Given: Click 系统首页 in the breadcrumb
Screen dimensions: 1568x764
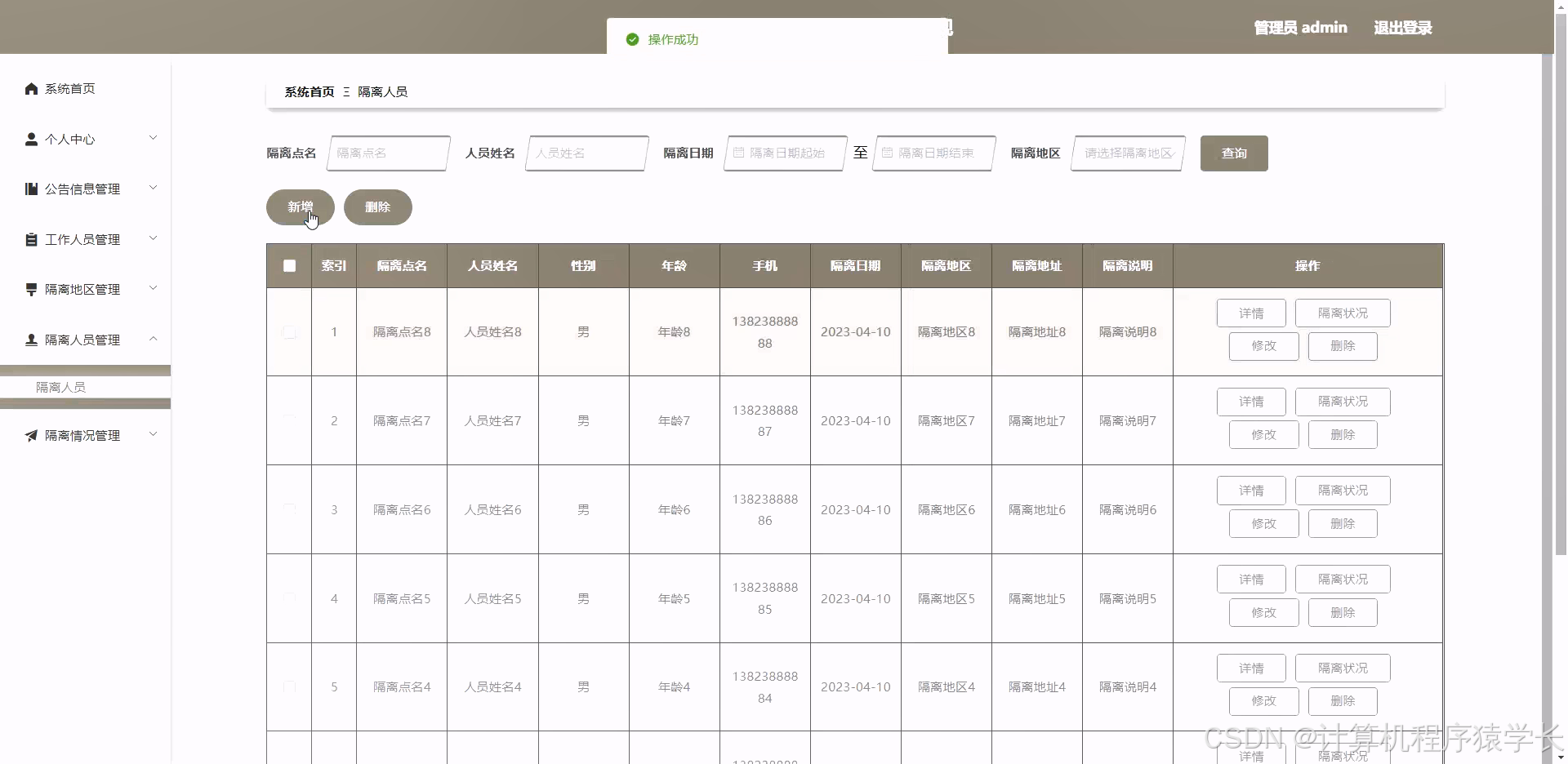Looking at the screenshot, I should coord(310,92).
